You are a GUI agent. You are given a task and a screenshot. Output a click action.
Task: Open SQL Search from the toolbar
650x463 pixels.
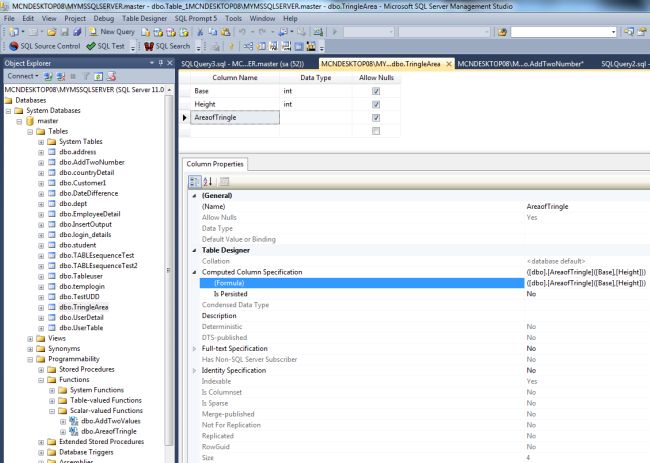pos(167,46)
